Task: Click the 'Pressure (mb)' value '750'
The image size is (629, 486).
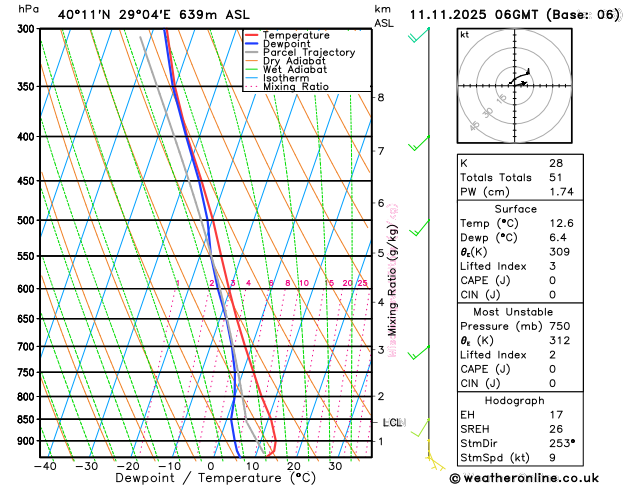Action: [560, 326]
